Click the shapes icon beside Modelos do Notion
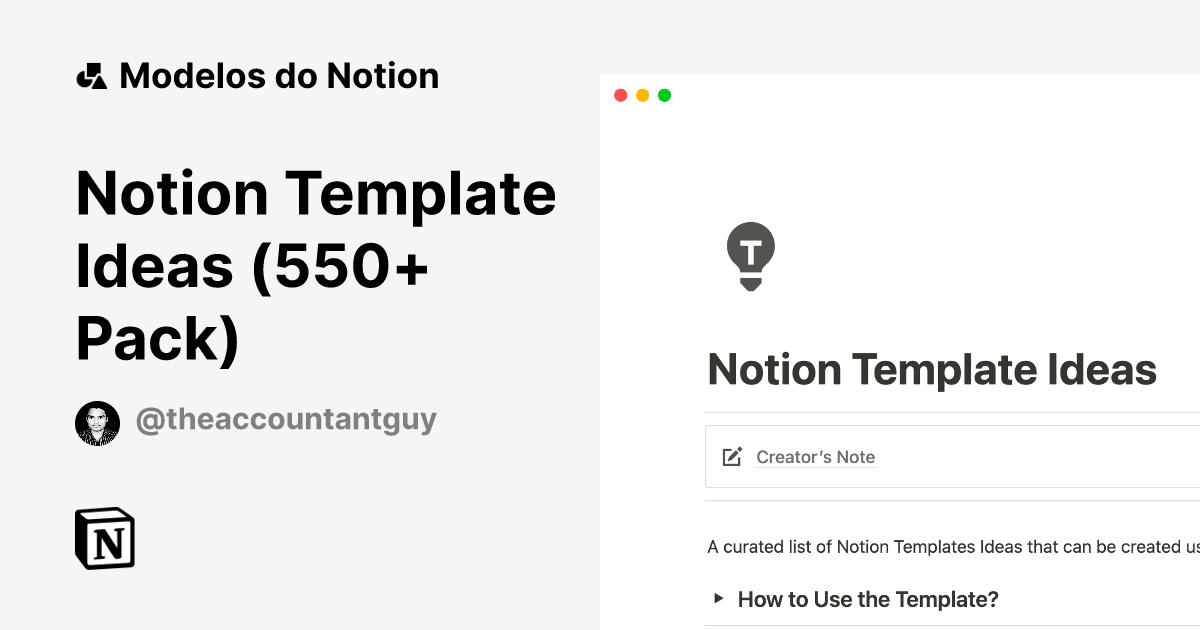This screenshot has height=630, width=1200. 91,76
